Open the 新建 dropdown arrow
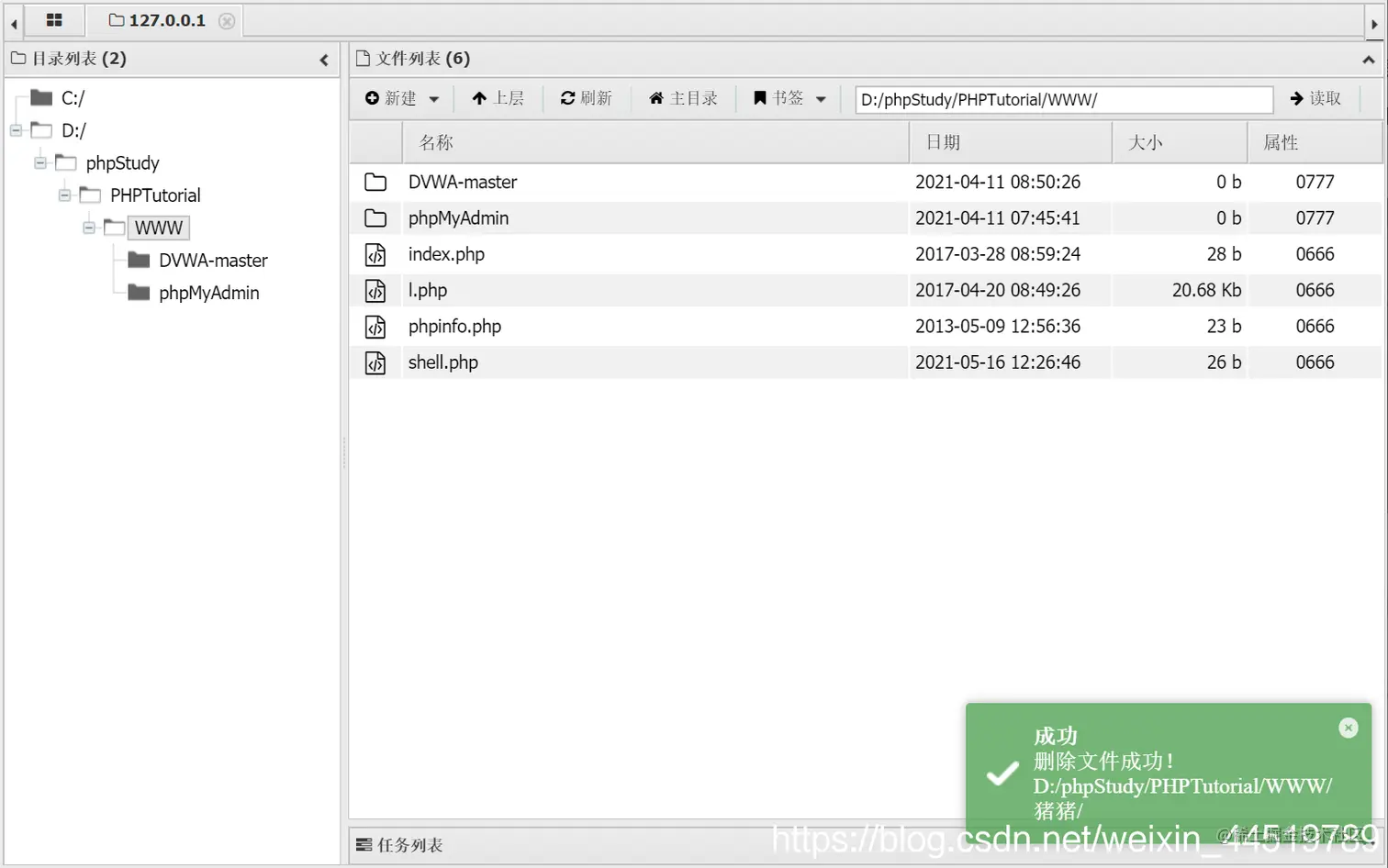 (434, 99)
